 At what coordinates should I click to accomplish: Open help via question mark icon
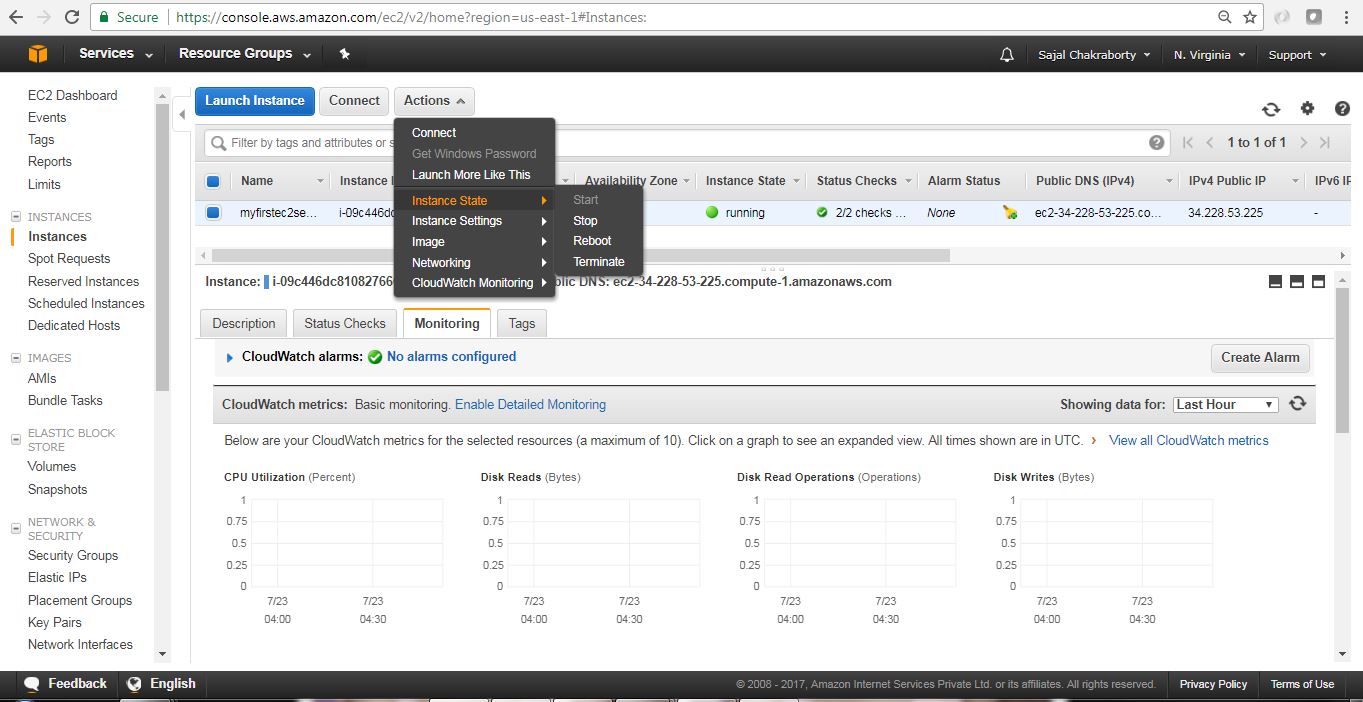(x=1341, y=109)
